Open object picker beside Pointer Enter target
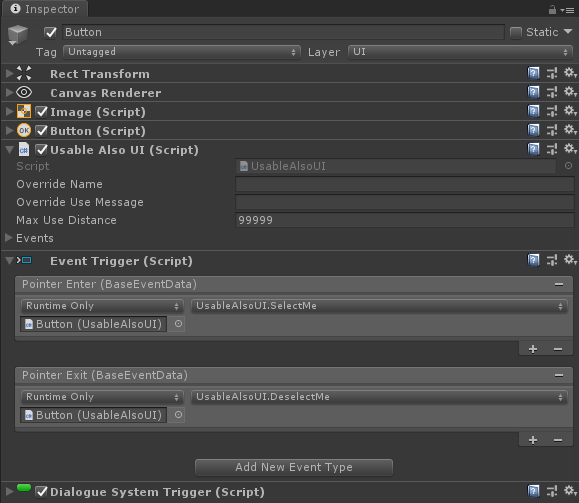579x503 pixels. tap(178, 324)
